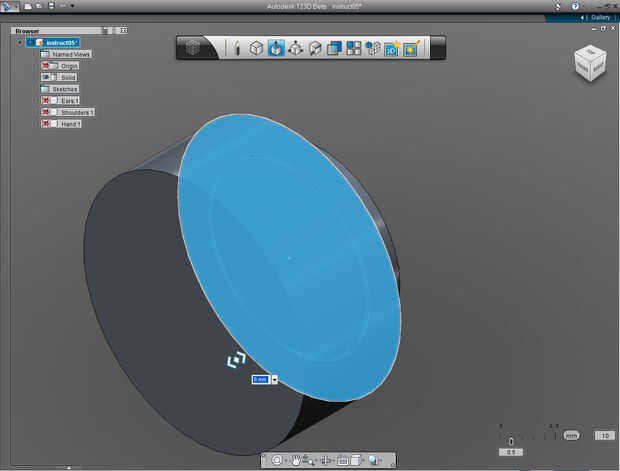Click the Split/Section solid tool
Viewport: 620px width, 471px height.
click(315, 48)
